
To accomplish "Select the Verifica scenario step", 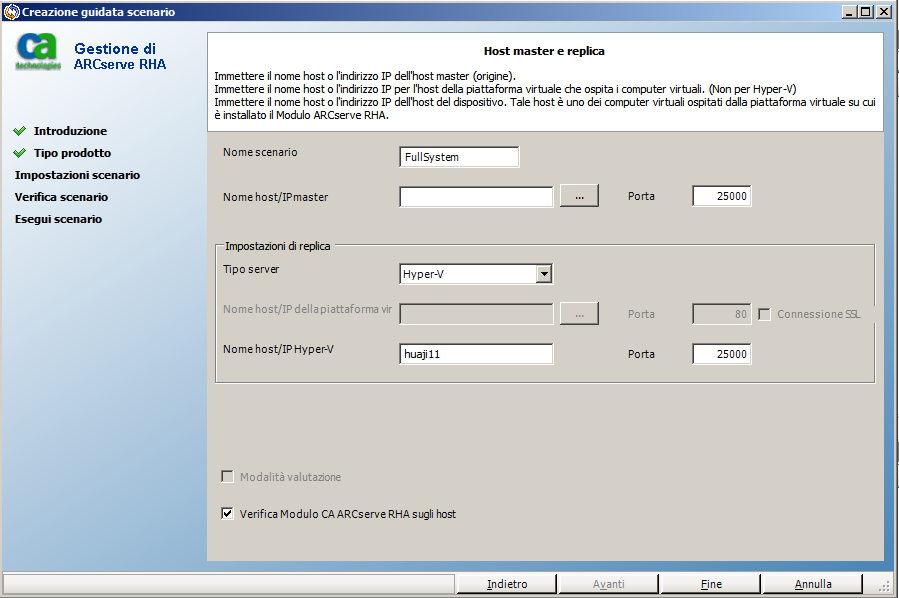I will point(61,197).
